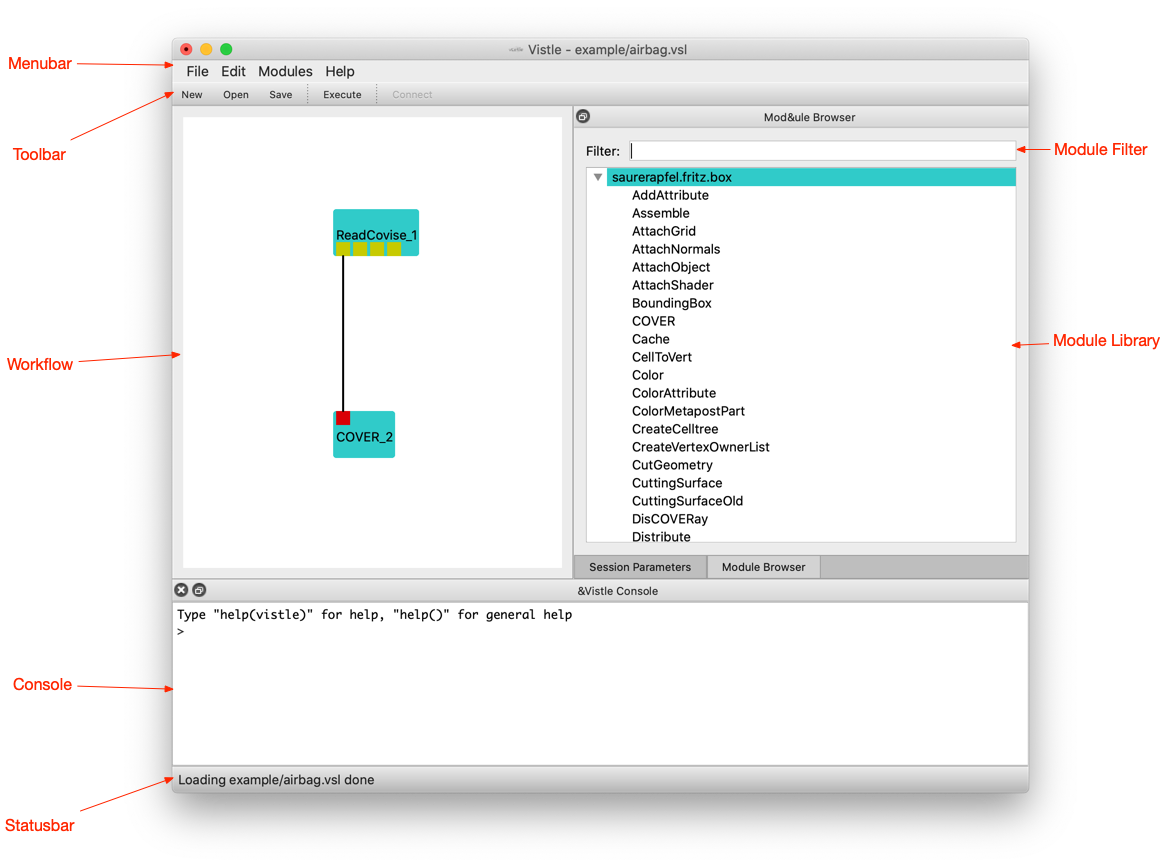This screenshot has height=867, width=1167.
Task: Click the Connect toolbar button
Action: pos(412,95)
